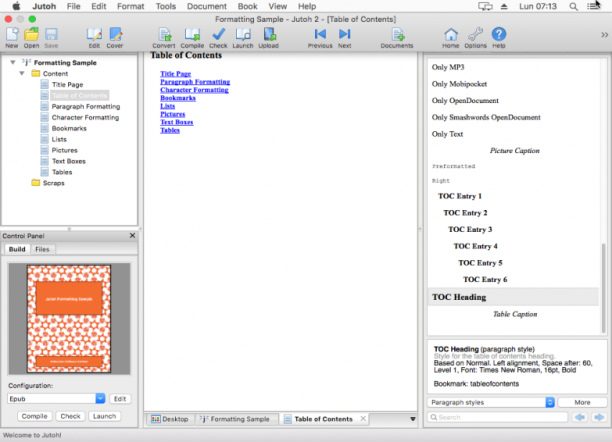
Task: Open the Options wrench icon
Action: coord(475,38)
